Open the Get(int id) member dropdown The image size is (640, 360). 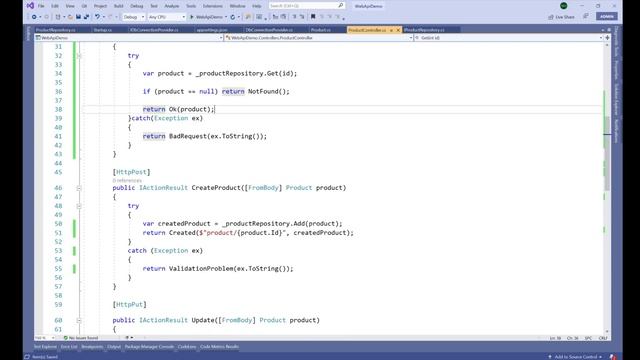point(509,38)
